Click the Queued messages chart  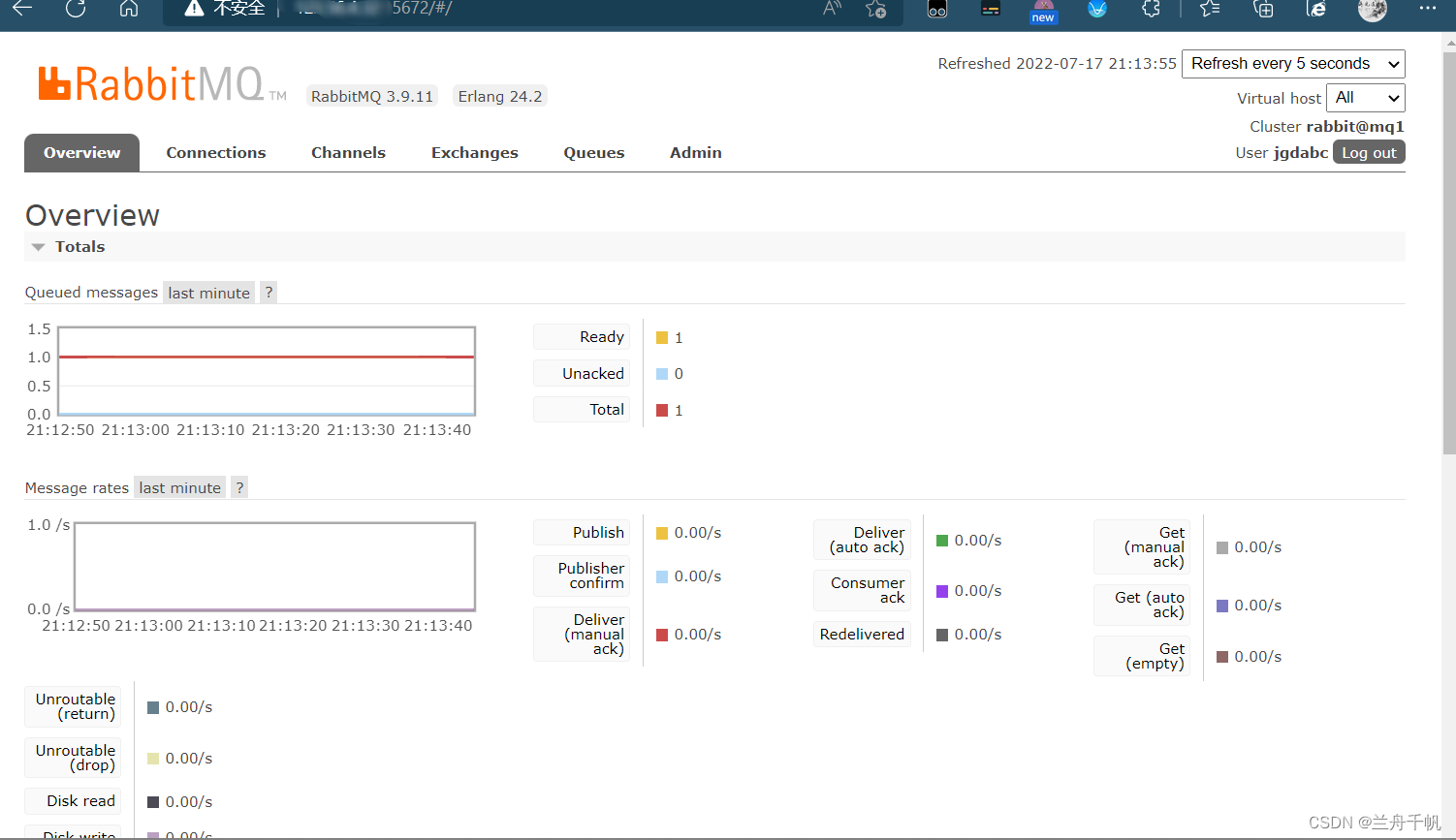[267, 371]
